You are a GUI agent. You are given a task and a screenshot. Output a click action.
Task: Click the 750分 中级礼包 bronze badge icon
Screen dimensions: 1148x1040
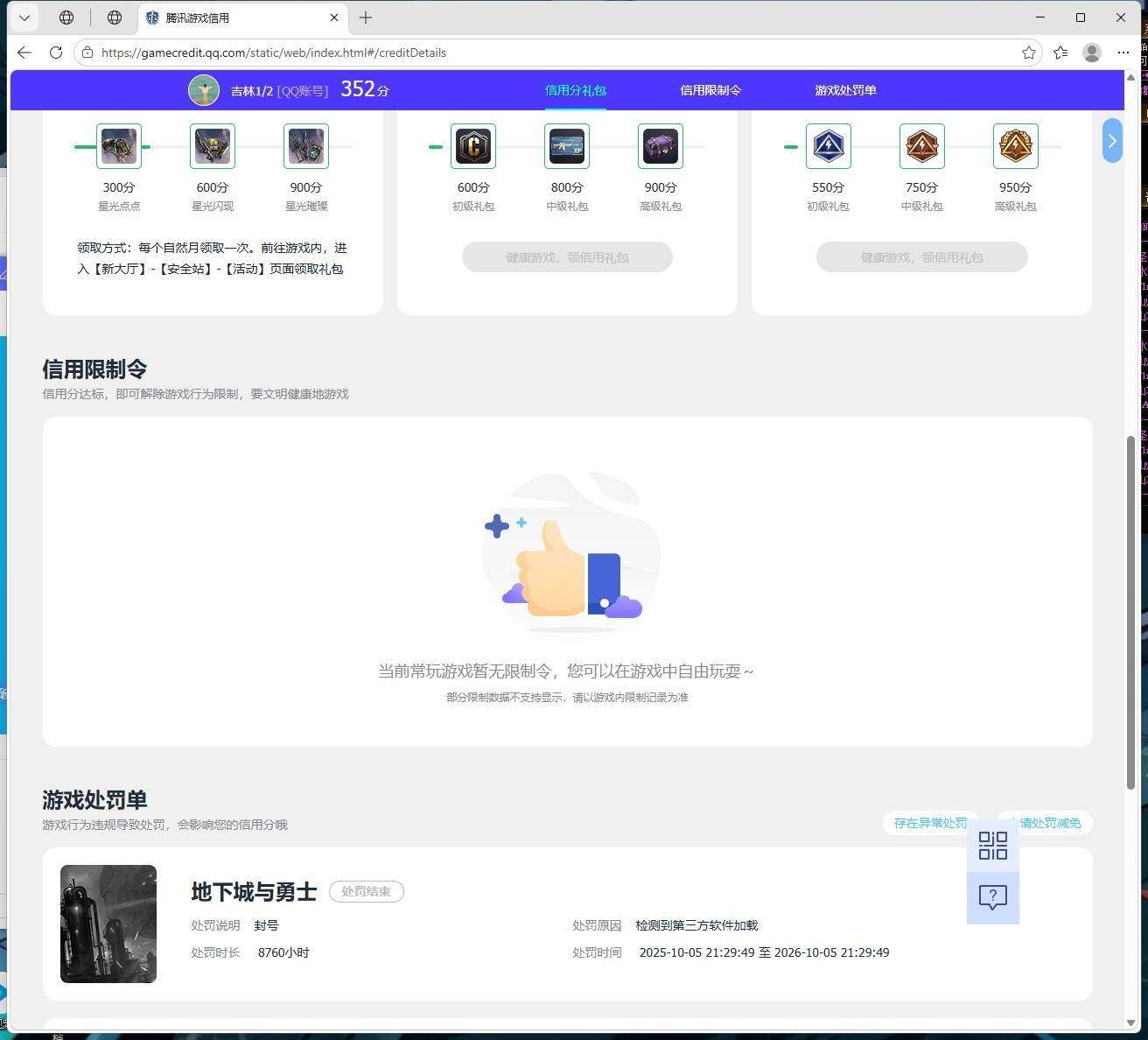click(921, 146)
